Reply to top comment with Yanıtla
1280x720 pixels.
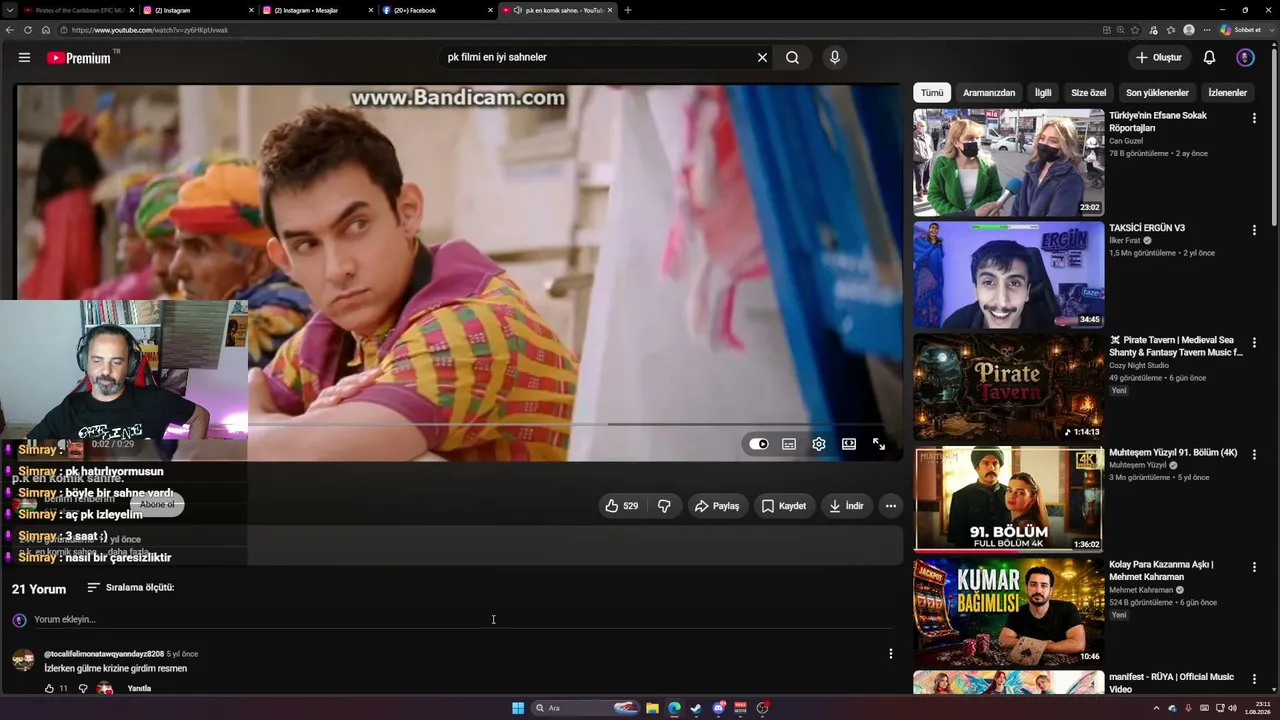pyautogui.click(x=139, y=688)
